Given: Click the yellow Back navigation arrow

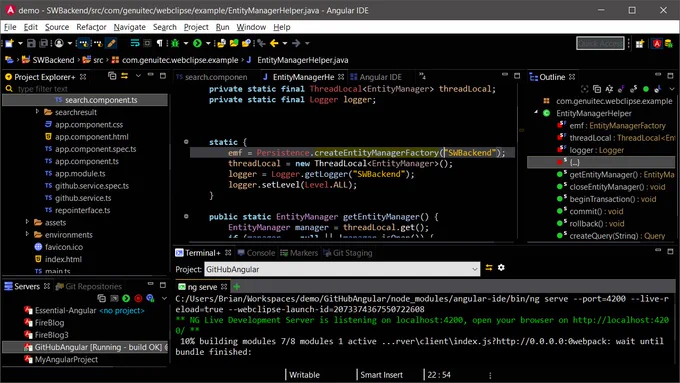Looking at the screenshot, I should click(x=274, y=43).
